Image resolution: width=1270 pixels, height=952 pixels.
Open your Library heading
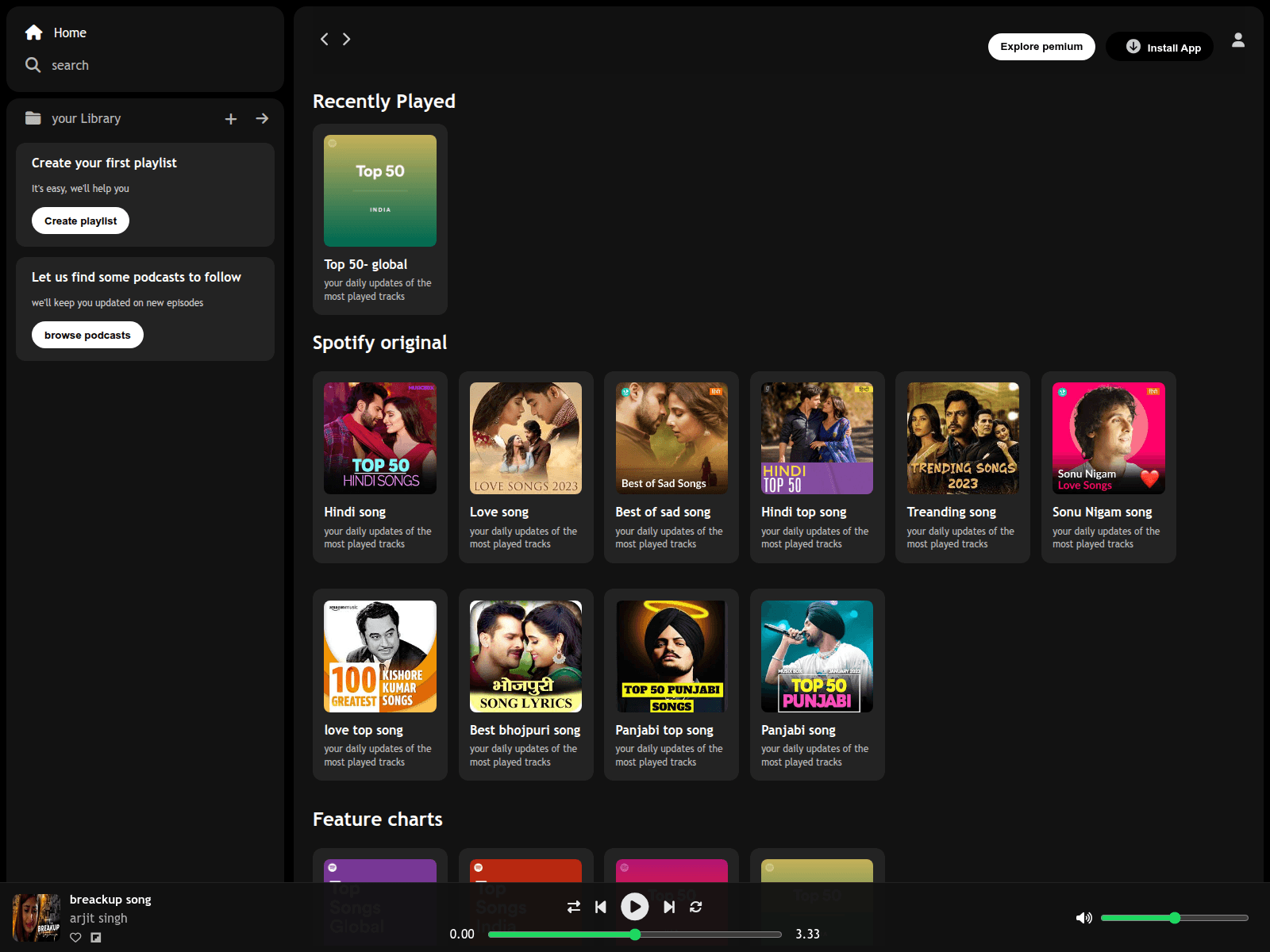point(86,118)
